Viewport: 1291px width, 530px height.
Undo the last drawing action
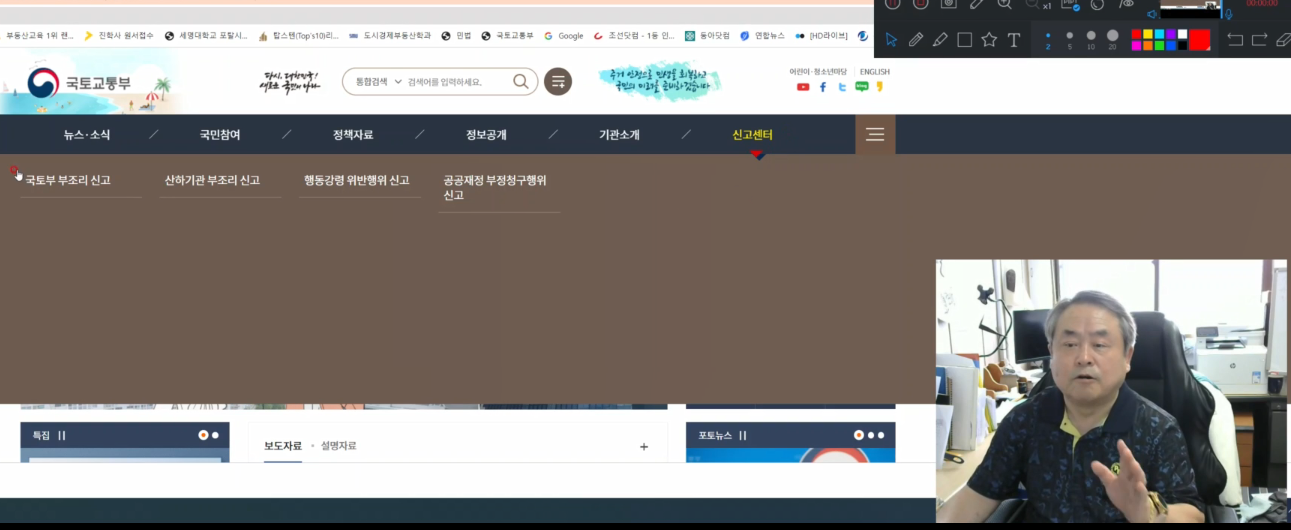pos(1235,40)
